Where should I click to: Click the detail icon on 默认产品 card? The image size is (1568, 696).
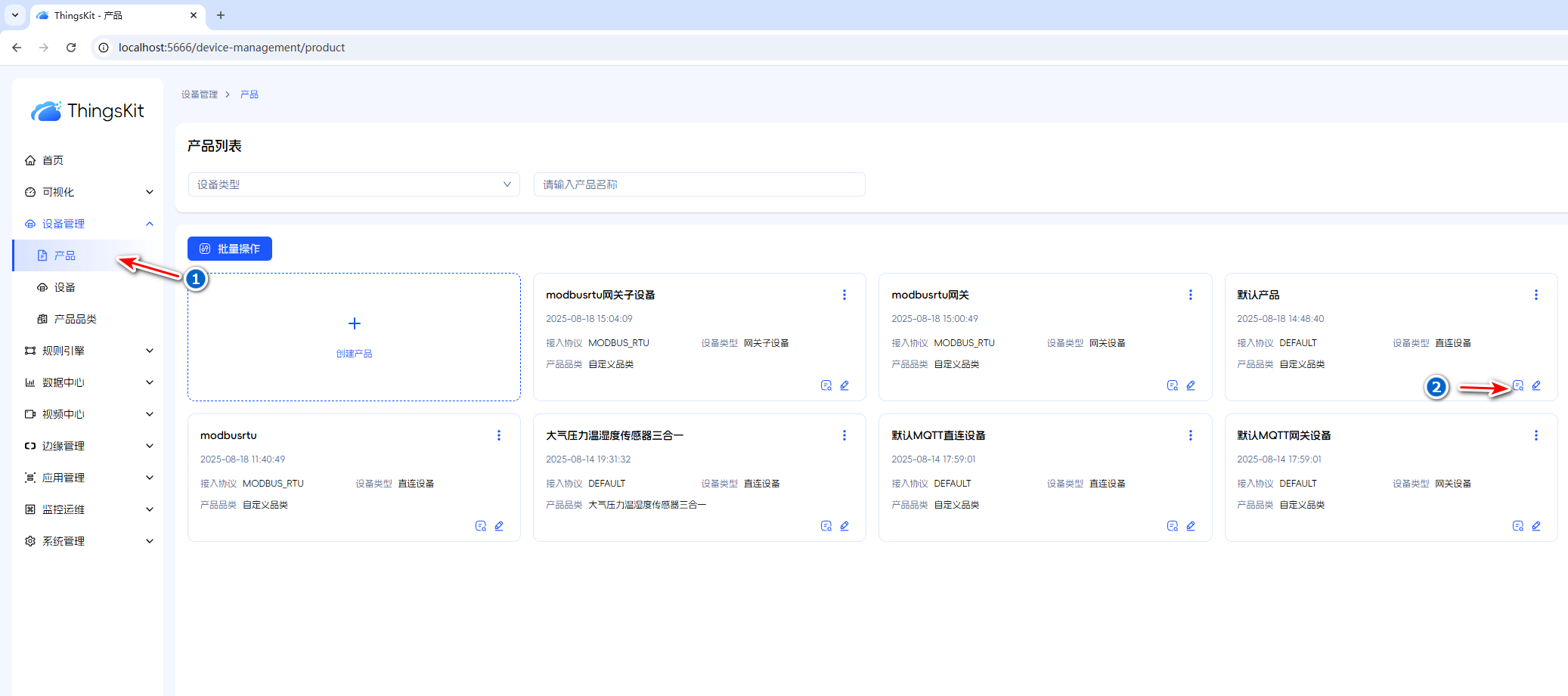pos(1517,385)
